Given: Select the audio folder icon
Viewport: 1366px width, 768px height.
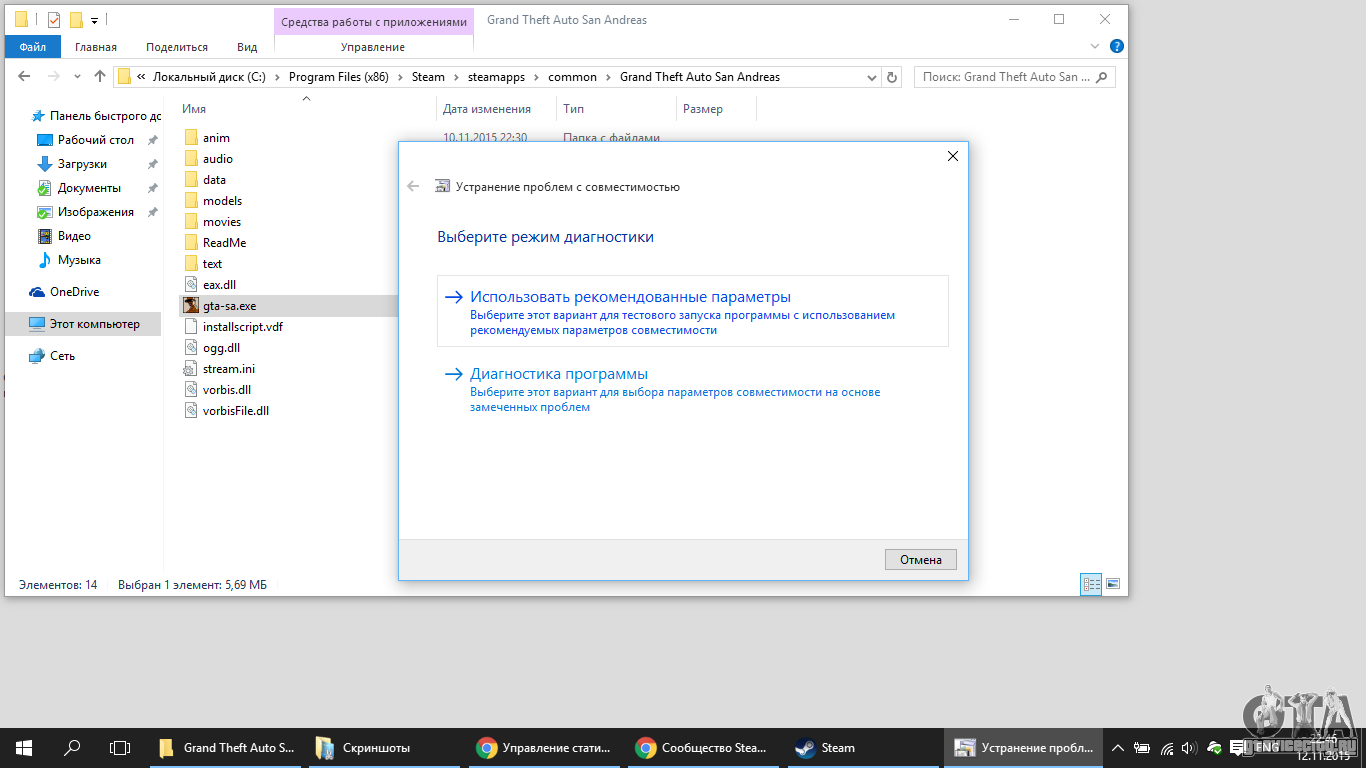Looking at the screenshot, I should pyautogui.click(x=192, y=159).
